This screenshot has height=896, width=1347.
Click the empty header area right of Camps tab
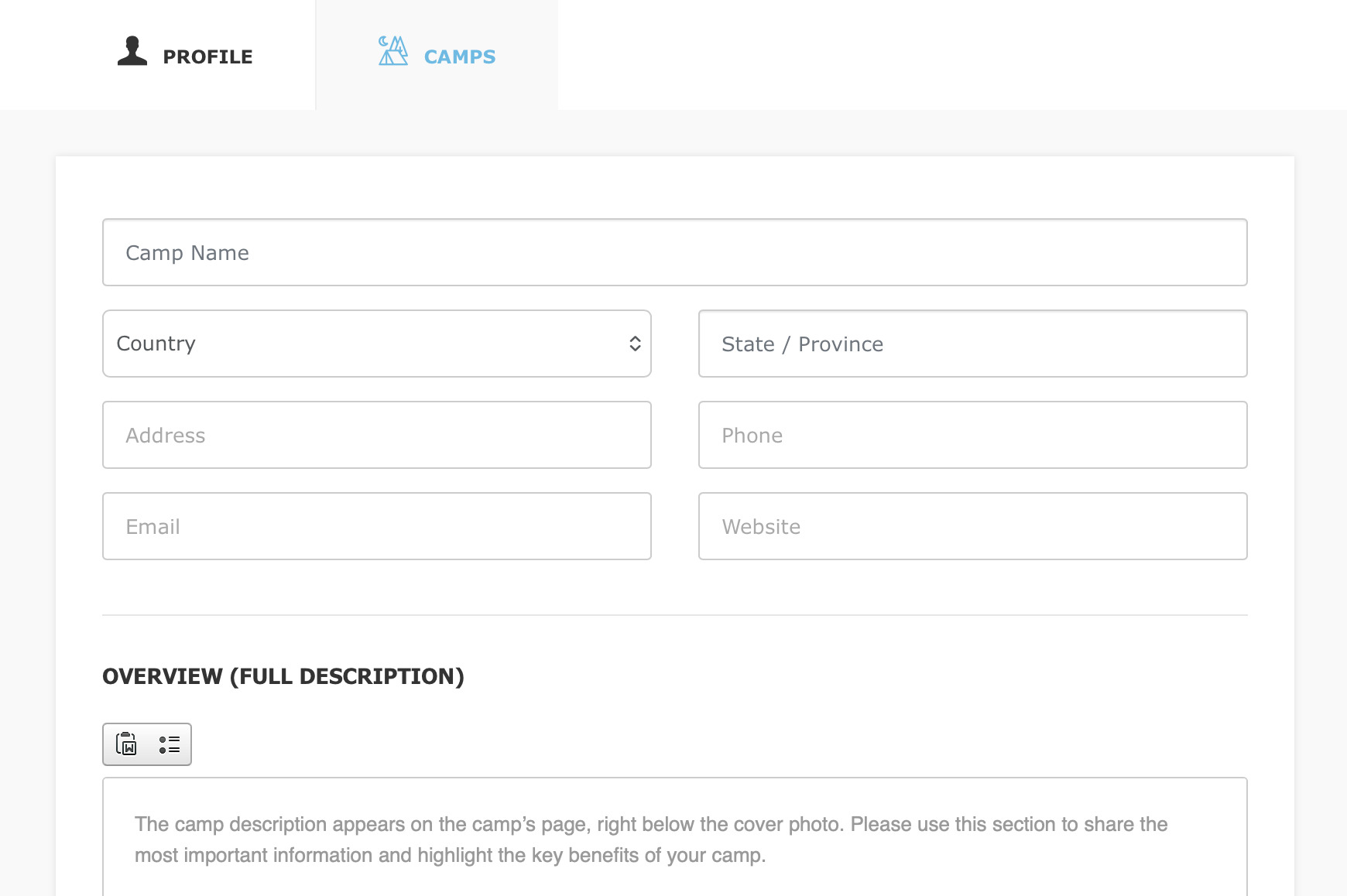952,54
